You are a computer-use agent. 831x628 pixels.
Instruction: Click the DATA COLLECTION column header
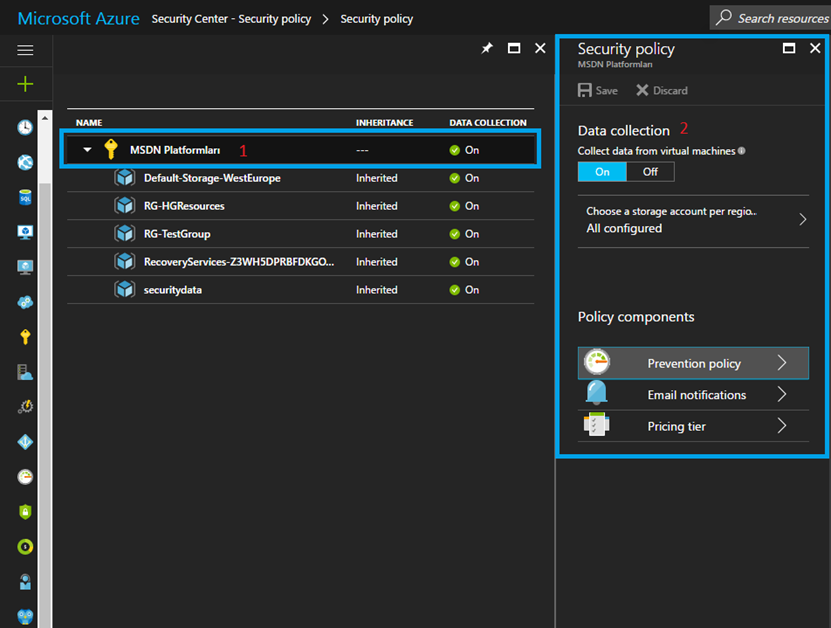coord(488,122)
